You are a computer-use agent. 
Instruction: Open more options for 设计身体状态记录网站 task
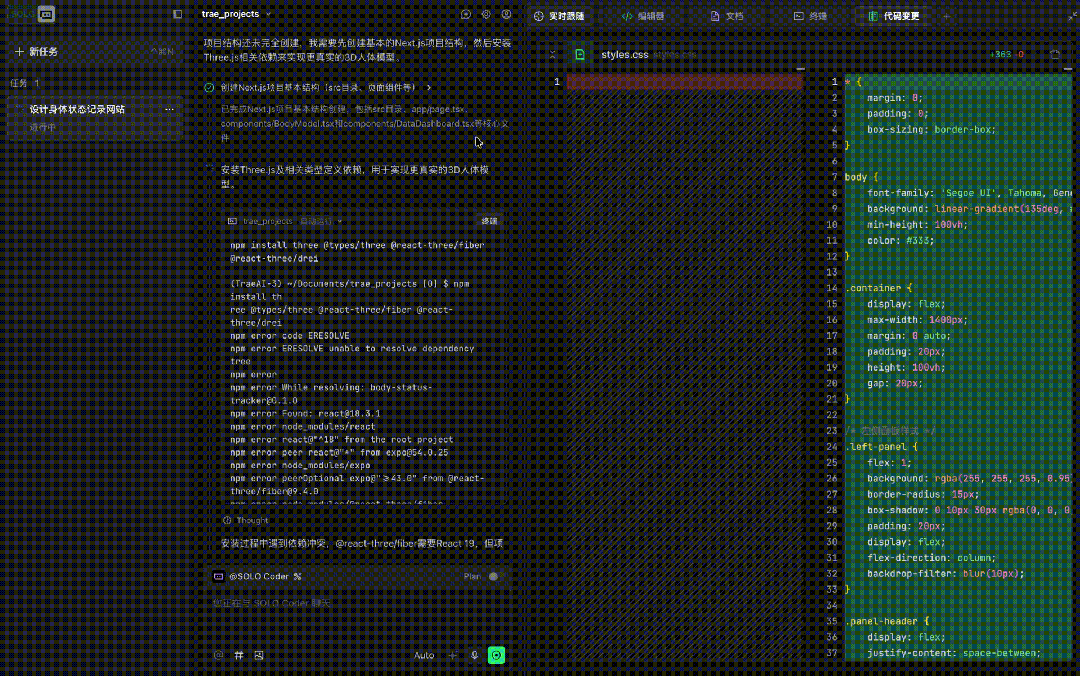point(169,109)
